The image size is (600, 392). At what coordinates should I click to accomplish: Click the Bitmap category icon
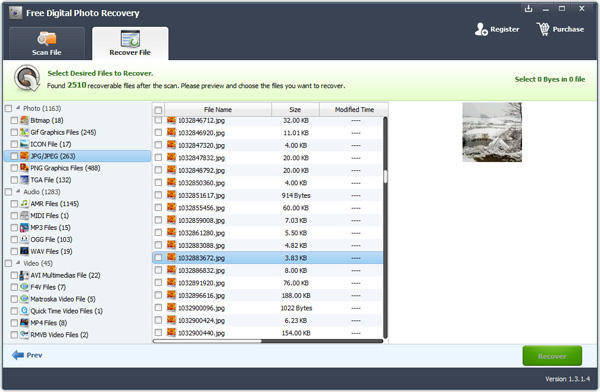[24, 120]
